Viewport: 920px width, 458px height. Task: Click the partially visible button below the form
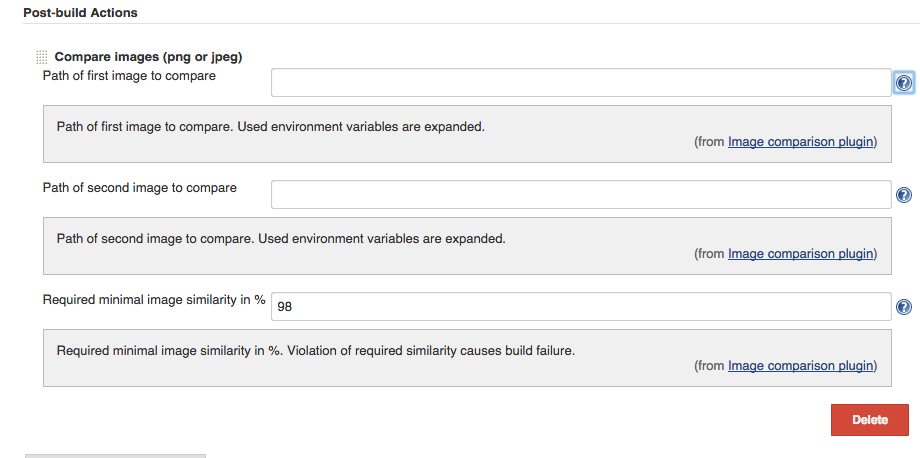115,456
